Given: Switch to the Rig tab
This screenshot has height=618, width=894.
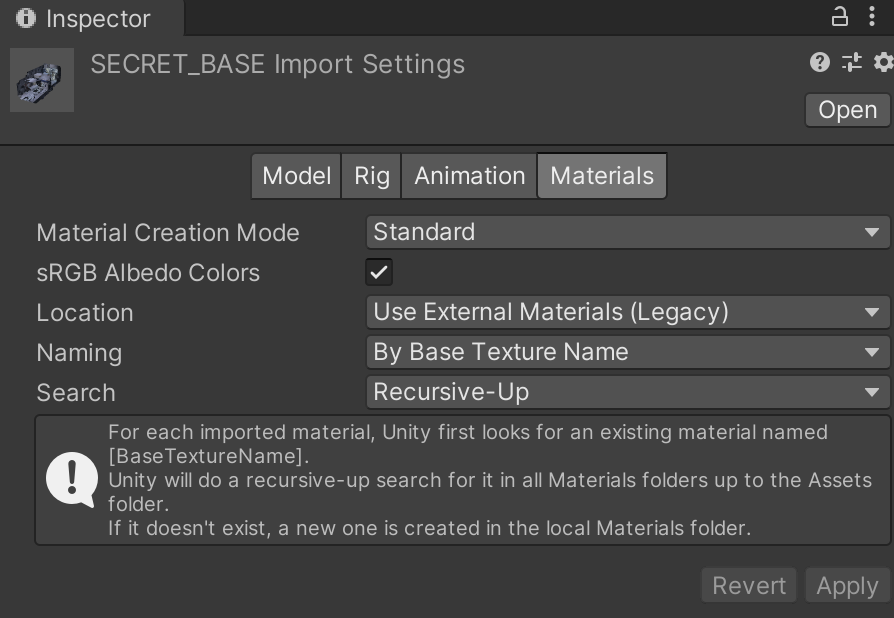Looking at the screenshot, I should tap(372, 176).
